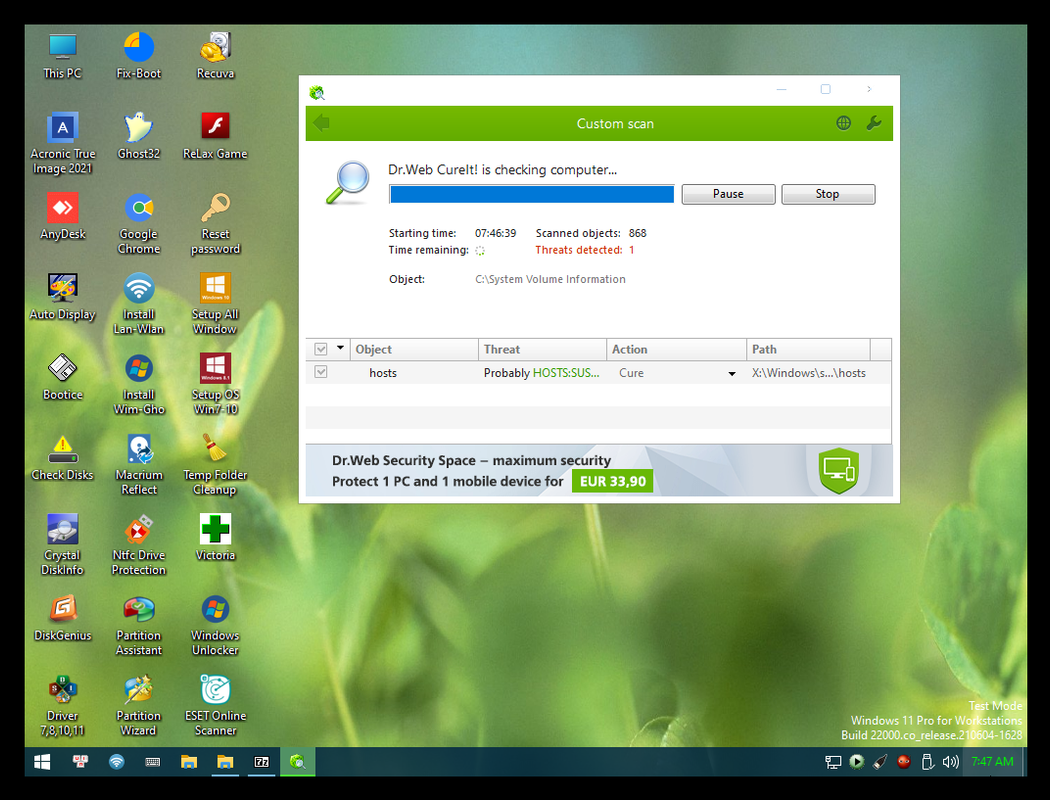Open language globe icon in Dr.Web header

pos(843,123)
